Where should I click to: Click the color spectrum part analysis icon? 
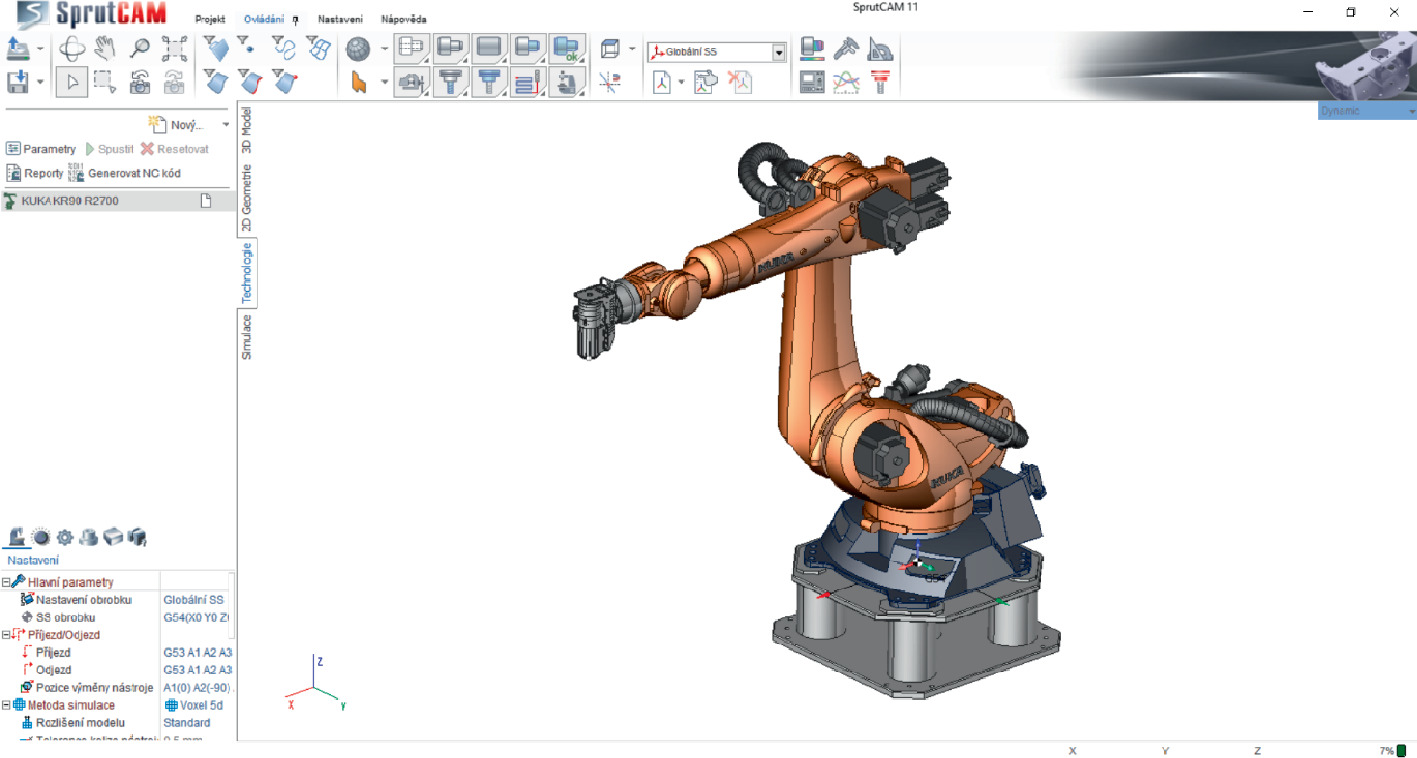click(812, 48)
